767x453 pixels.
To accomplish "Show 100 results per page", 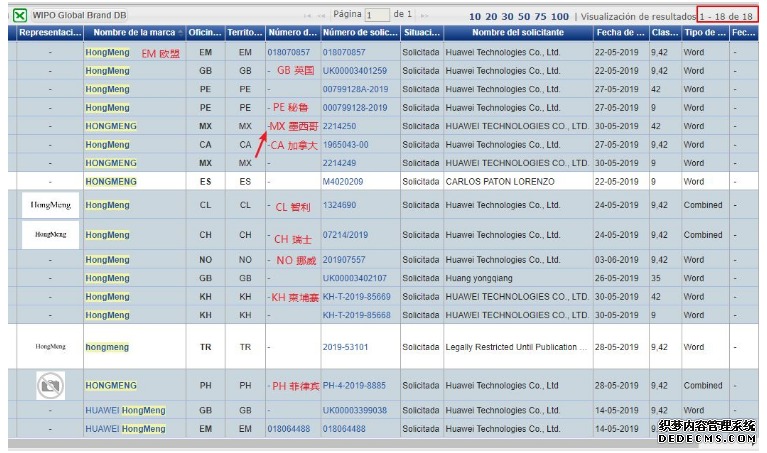I will click(560, 17).
